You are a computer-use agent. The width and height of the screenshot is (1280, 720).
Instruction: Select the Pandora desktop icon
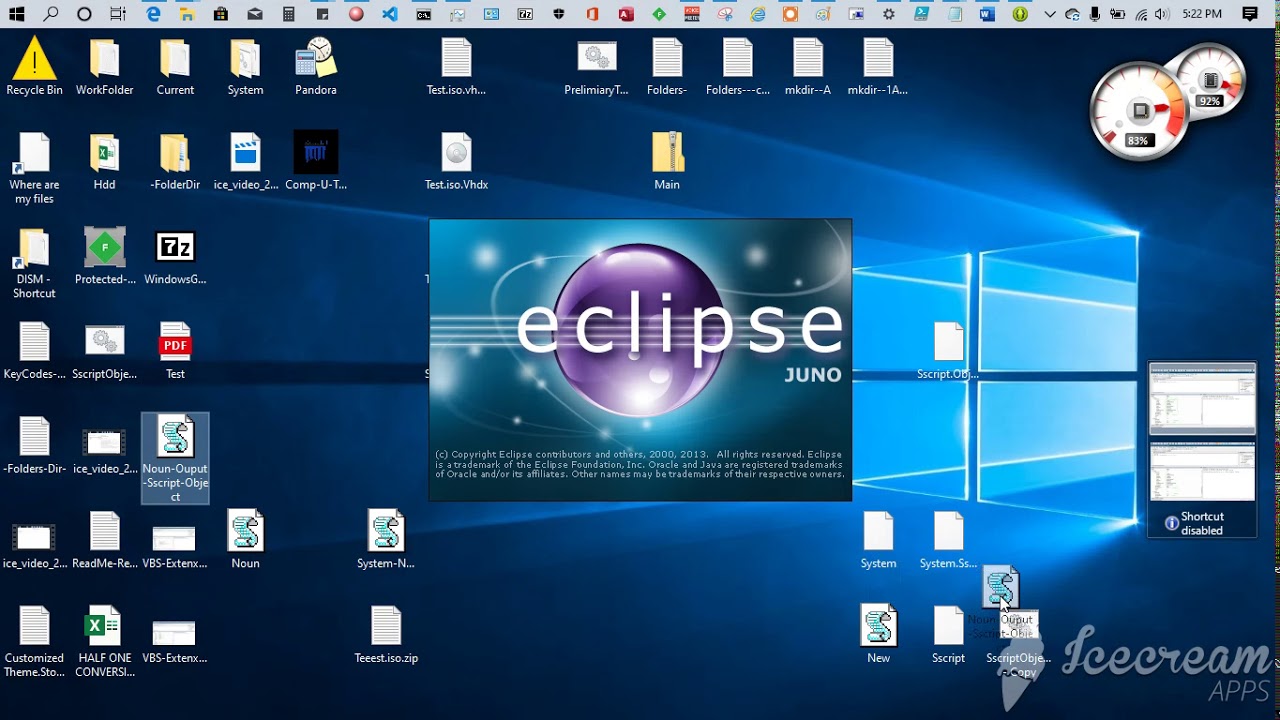pyautogui.click(x=316, y=66)
